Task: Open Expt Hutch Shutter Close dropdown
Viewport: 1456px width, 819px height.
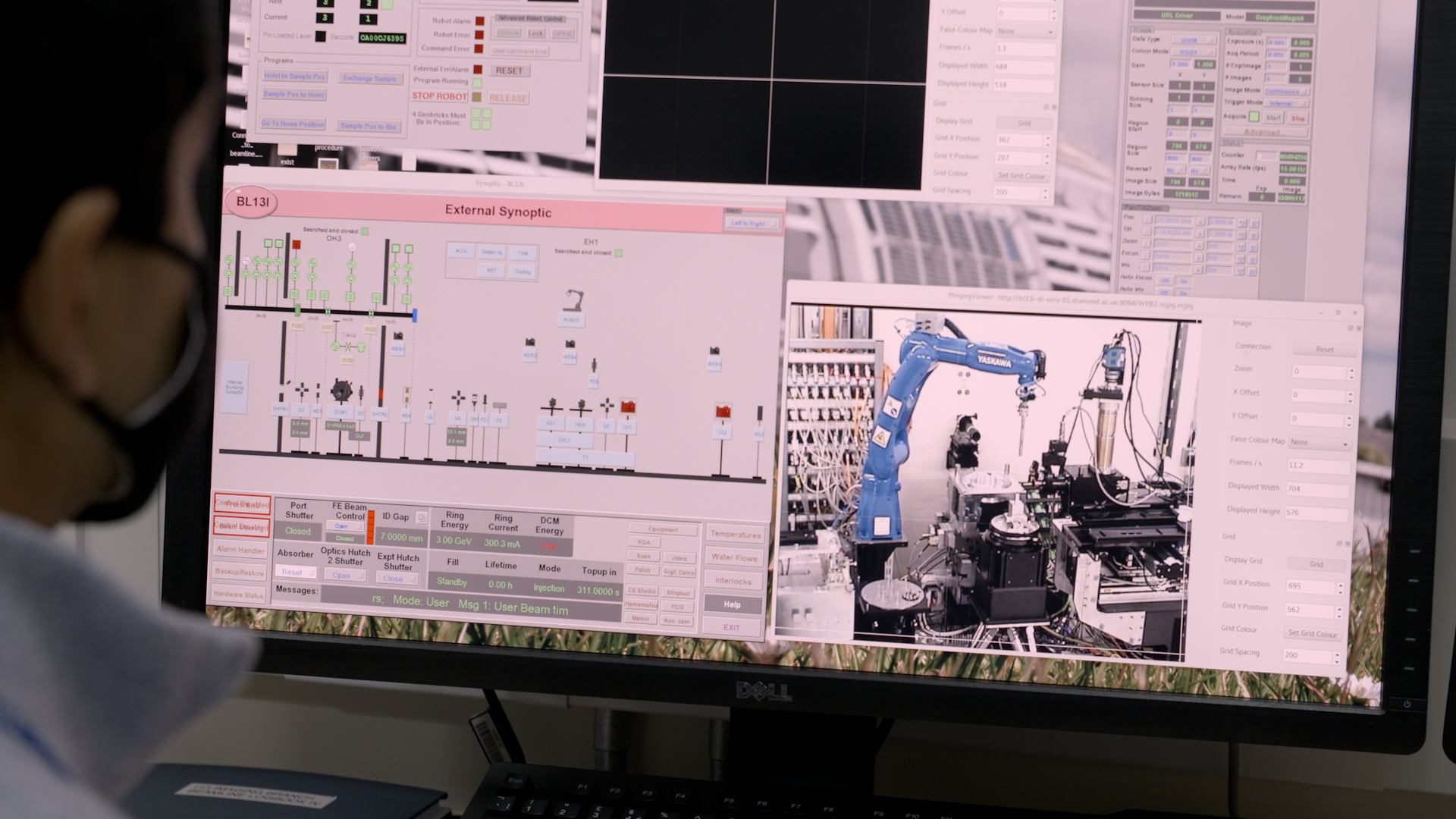Action: pyautogui.click(x=397, y=579)
